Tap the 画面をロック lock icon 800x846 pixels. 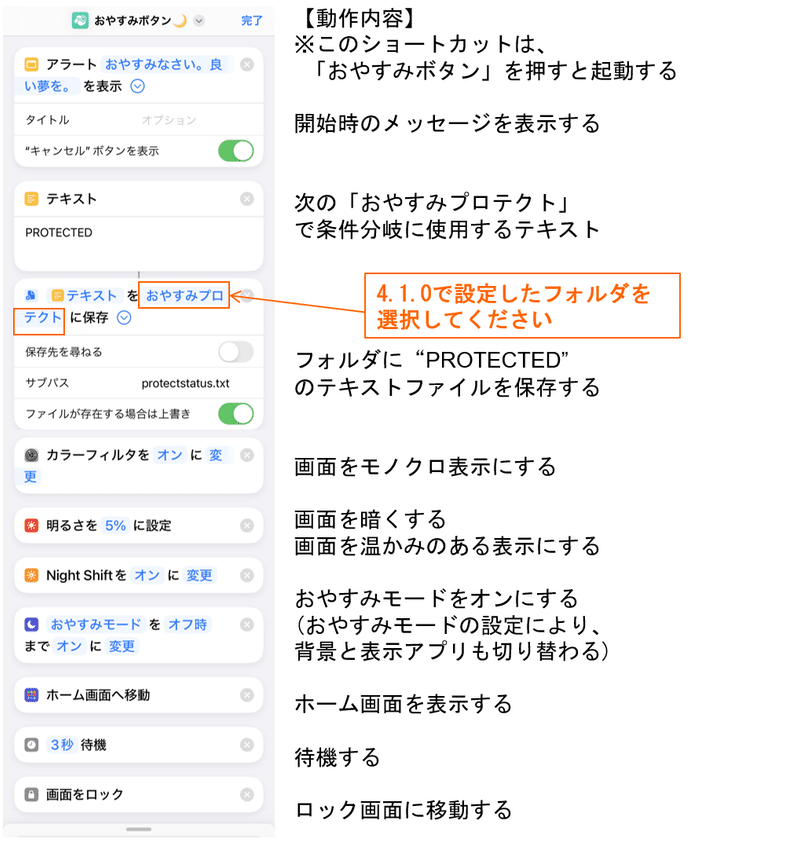[x=31, y=795]
